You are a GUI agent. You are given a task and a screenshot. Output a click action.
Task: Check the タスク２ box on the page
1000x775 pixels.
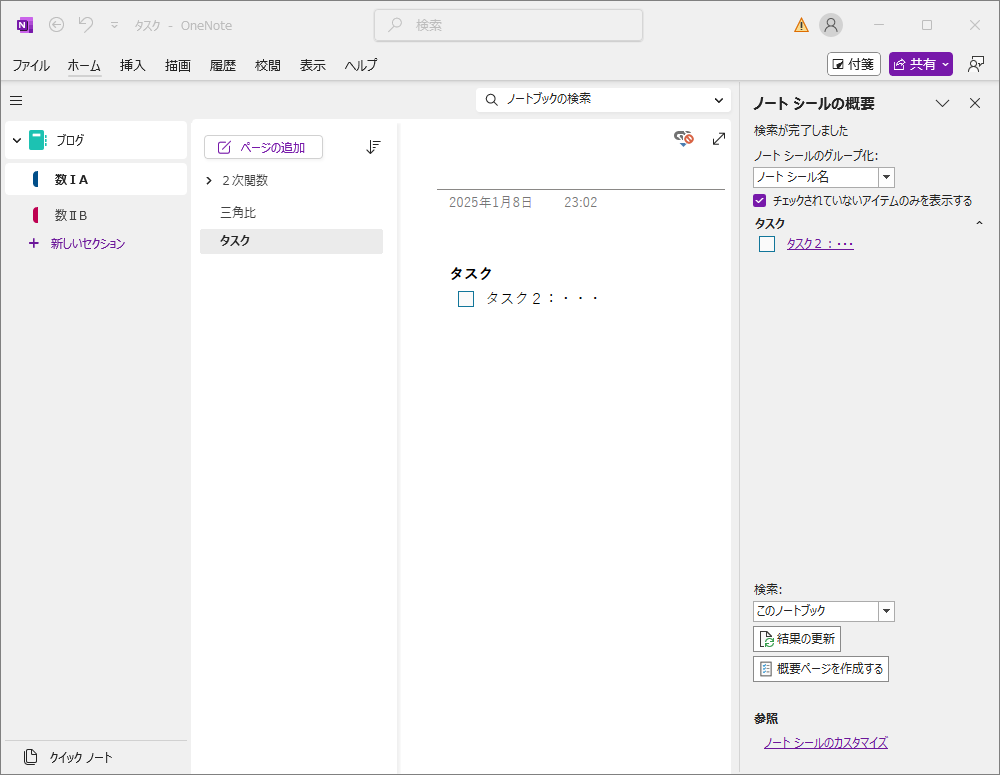point(466,299)
